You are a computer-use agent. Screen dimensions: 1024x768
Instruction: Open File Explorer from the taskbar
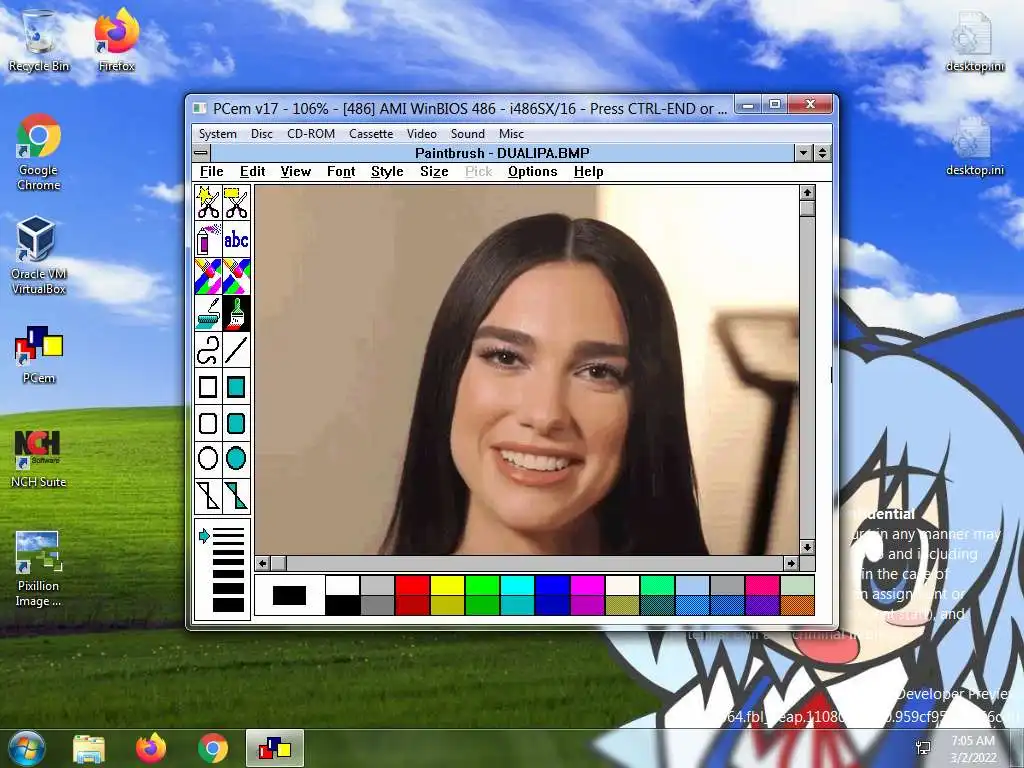tap(89, 748)
